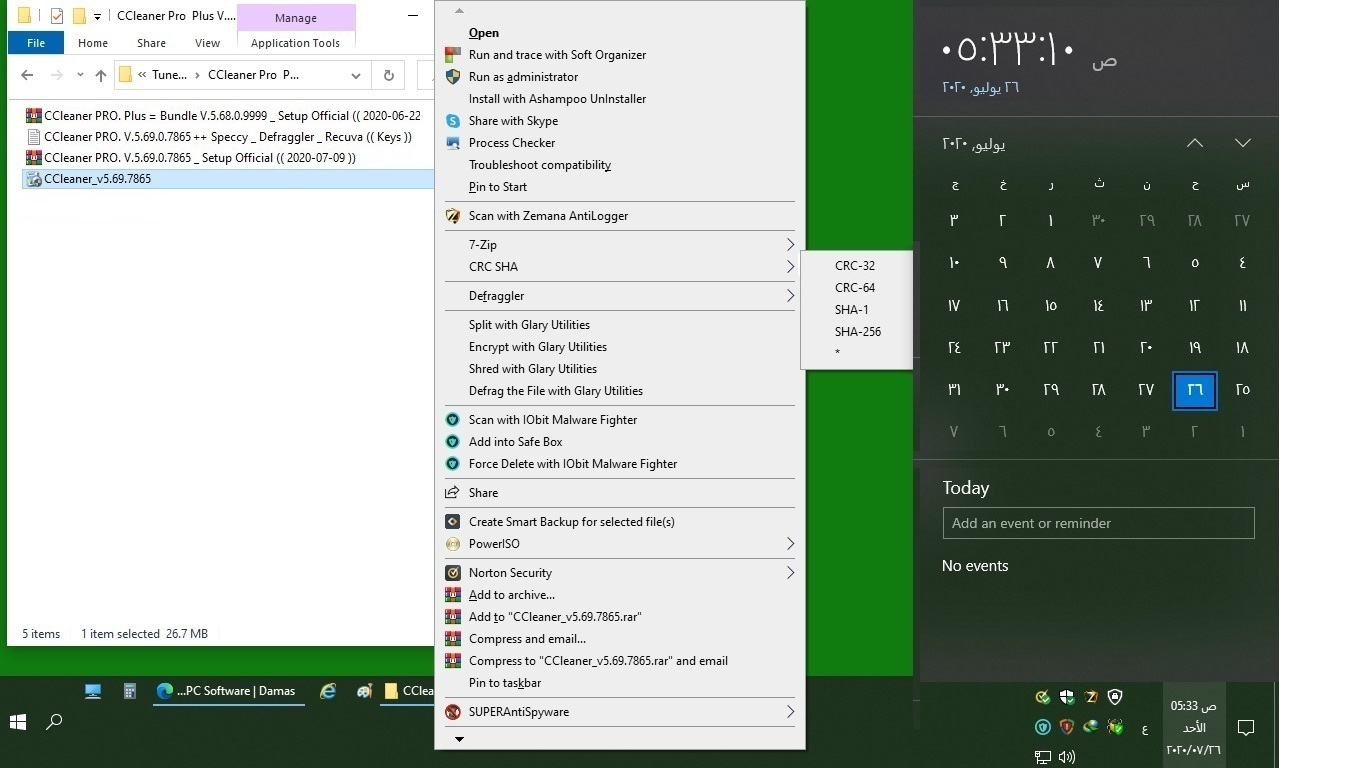The height and width of the screenshot is (768, 1366).
Task: Click the Add an event or reminder field
Action: (1098, 523)
